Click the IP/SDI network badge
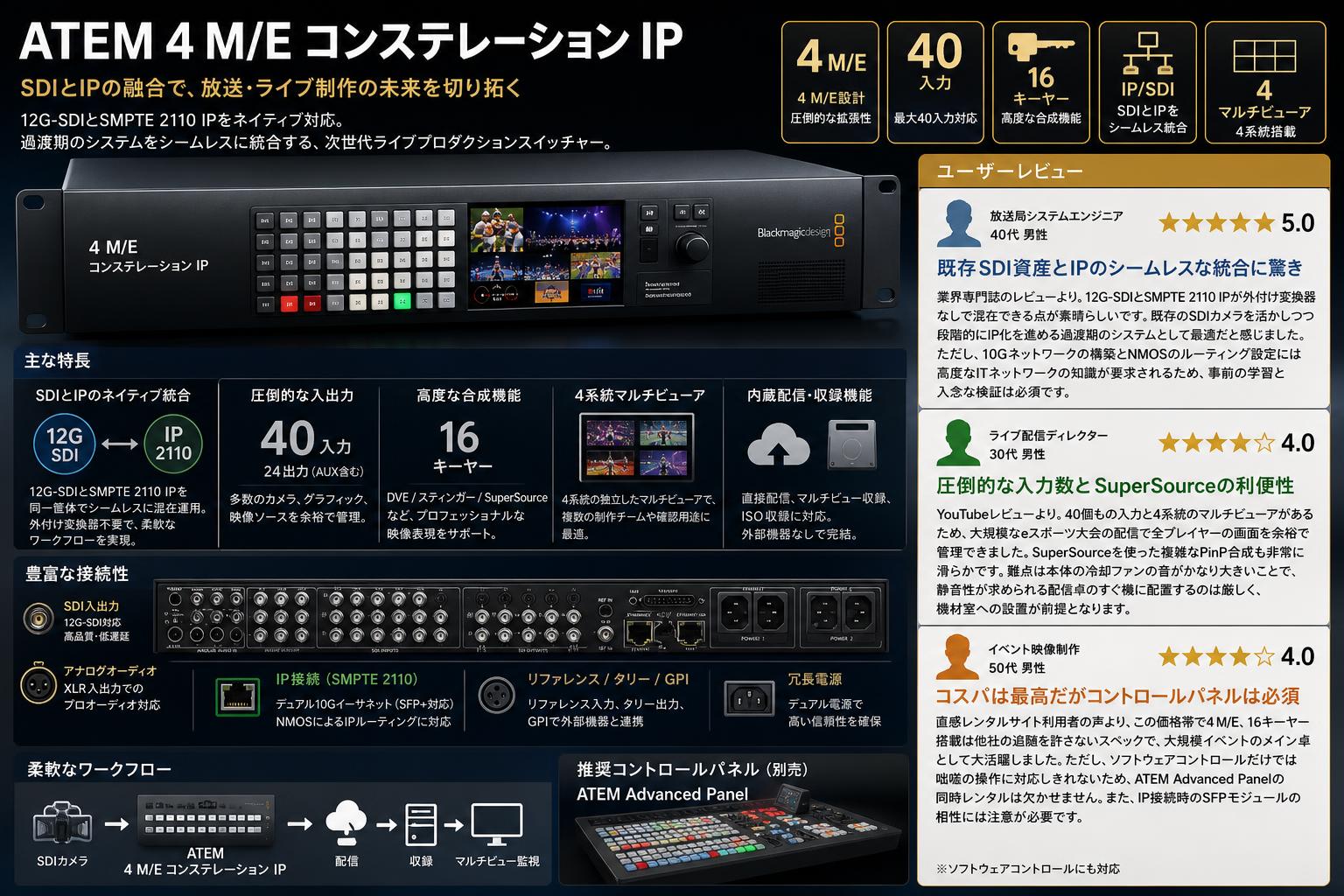1344x896 pixels. tap(1147, 81)
